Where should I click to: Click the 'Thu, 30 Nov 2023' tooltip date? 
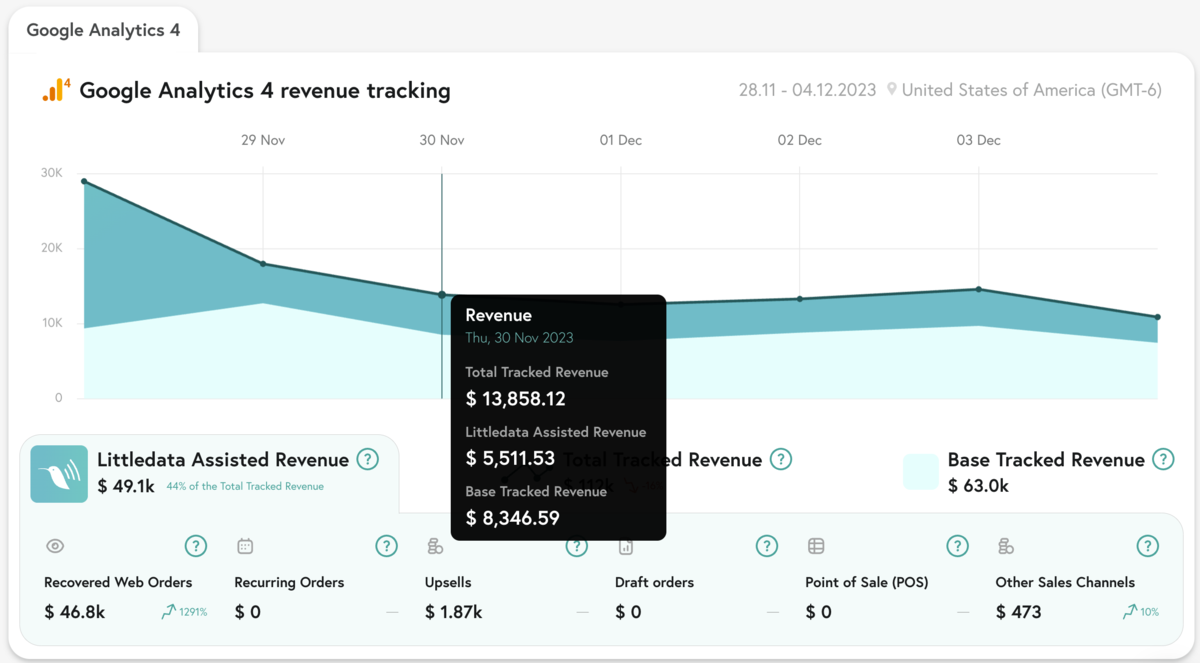pyautogui.click(x=519, y=338)
